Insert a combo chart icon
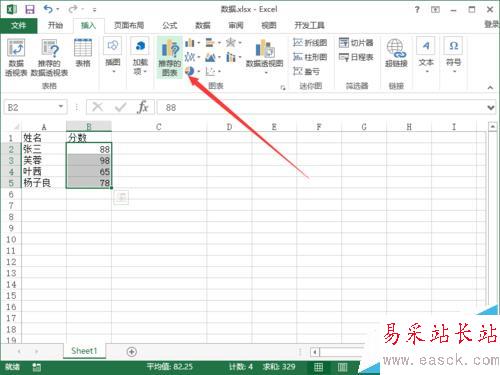This screenshot has width=500, height=375. point(231,57)
